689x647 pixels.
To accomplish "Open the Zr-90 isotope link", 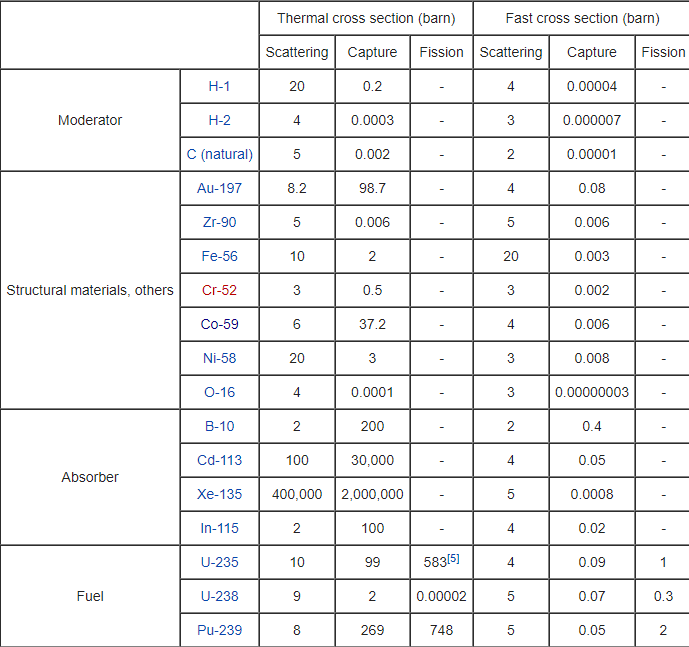I will [x=219, y=222].
